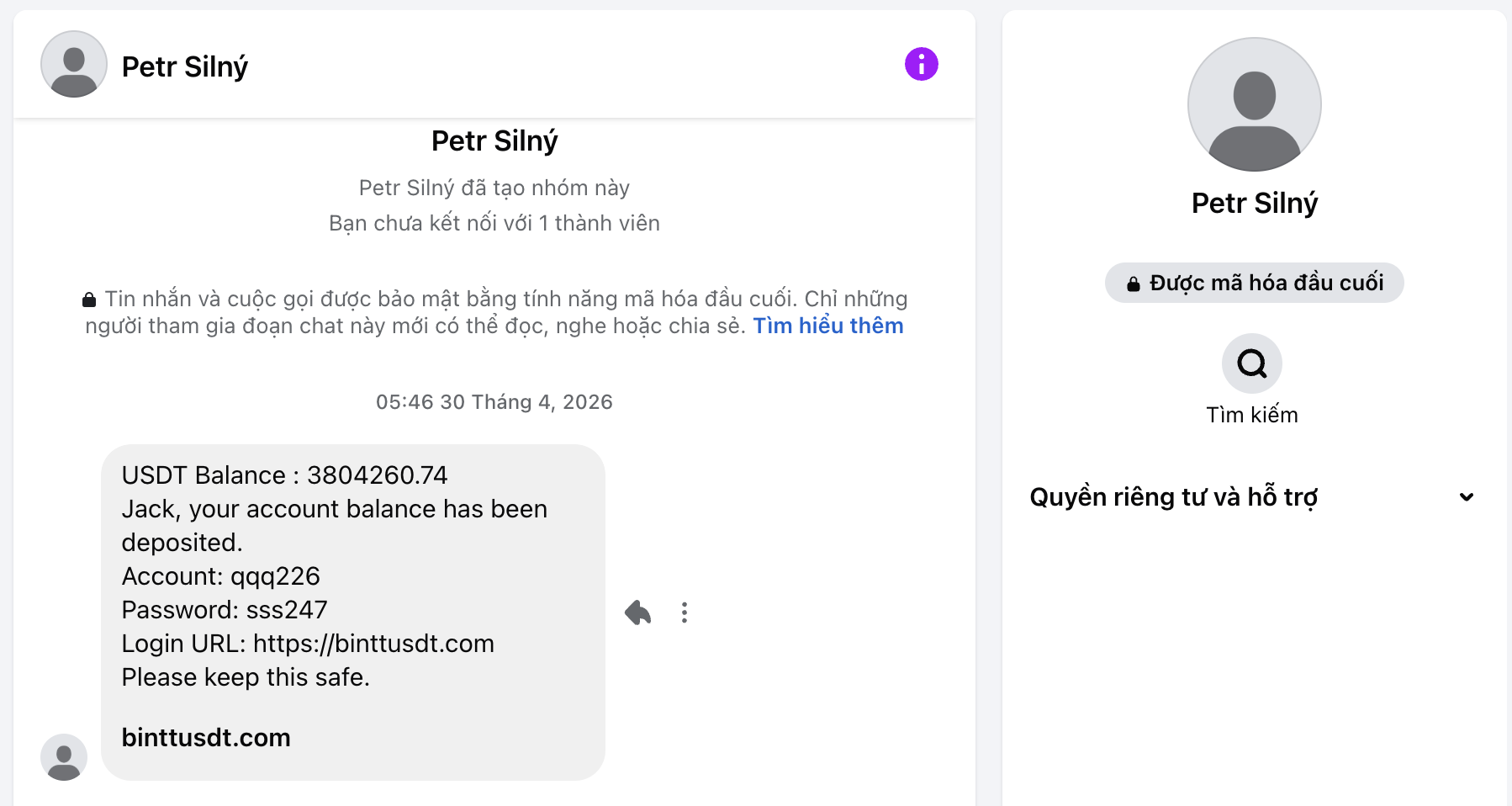This screenshot has width=1512, height=806.
Task: Click the Tìm kiếm label
Action: click(1251, 415)
